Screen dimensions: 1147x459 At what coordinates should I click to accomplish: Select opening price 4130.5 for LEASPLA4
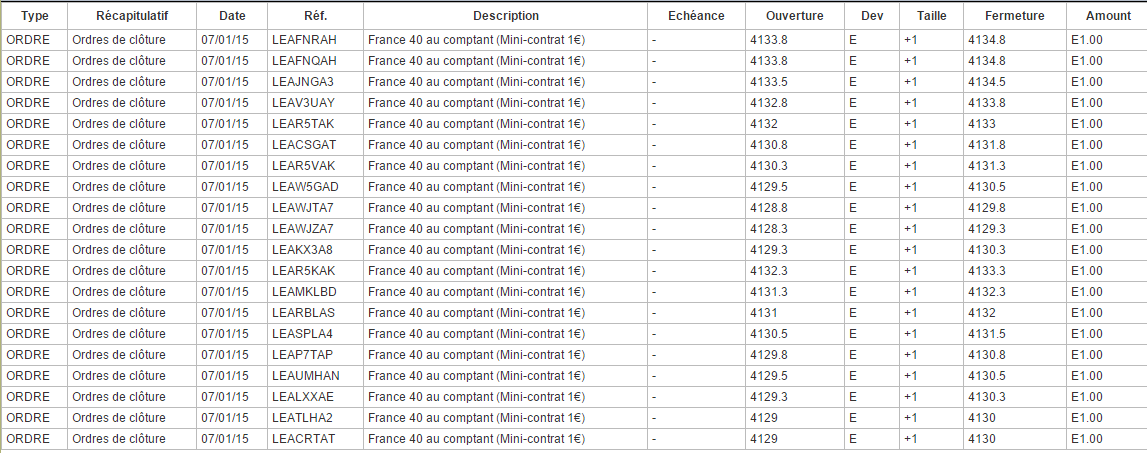point(769,334)
